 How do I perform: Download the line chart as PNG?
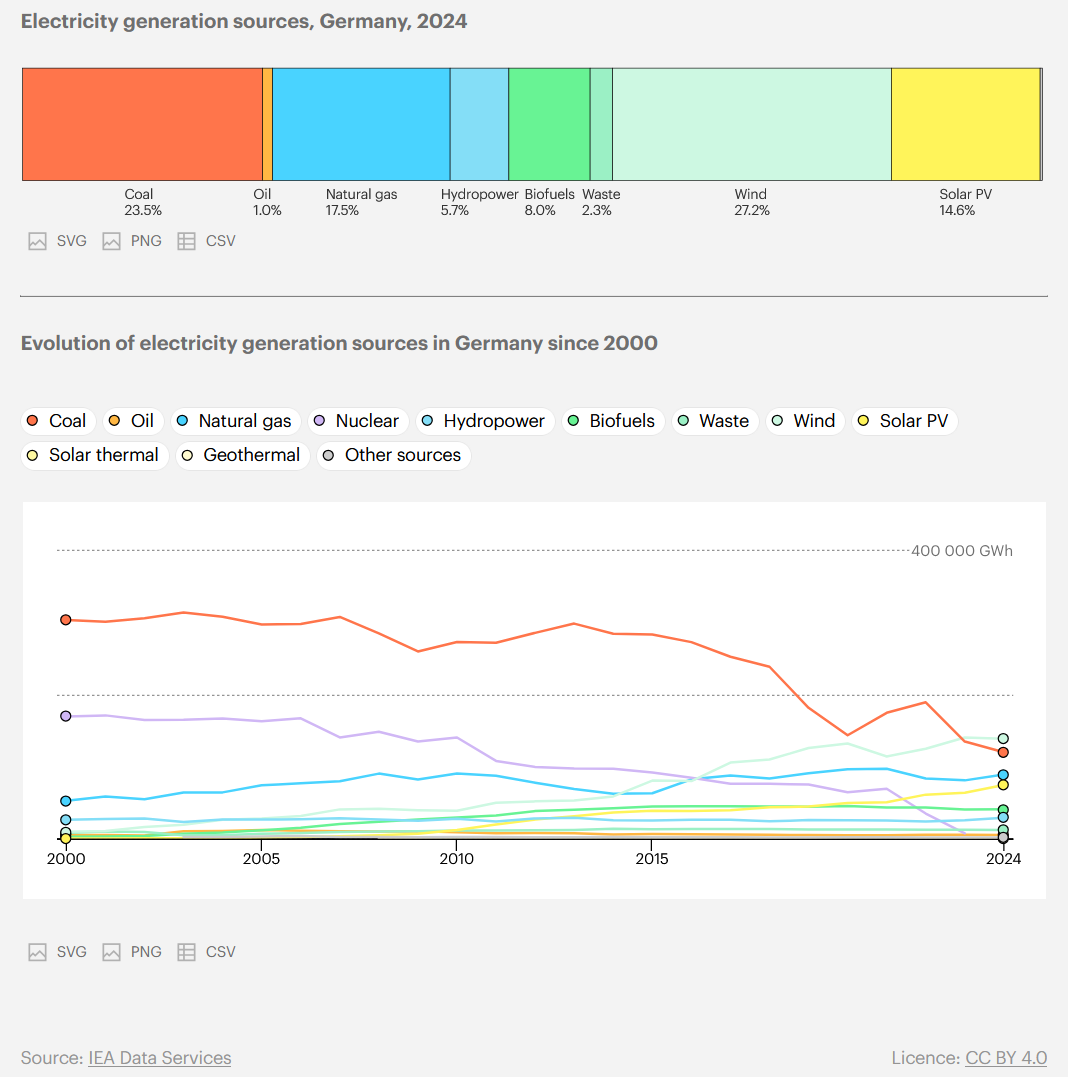click(132, 952)
